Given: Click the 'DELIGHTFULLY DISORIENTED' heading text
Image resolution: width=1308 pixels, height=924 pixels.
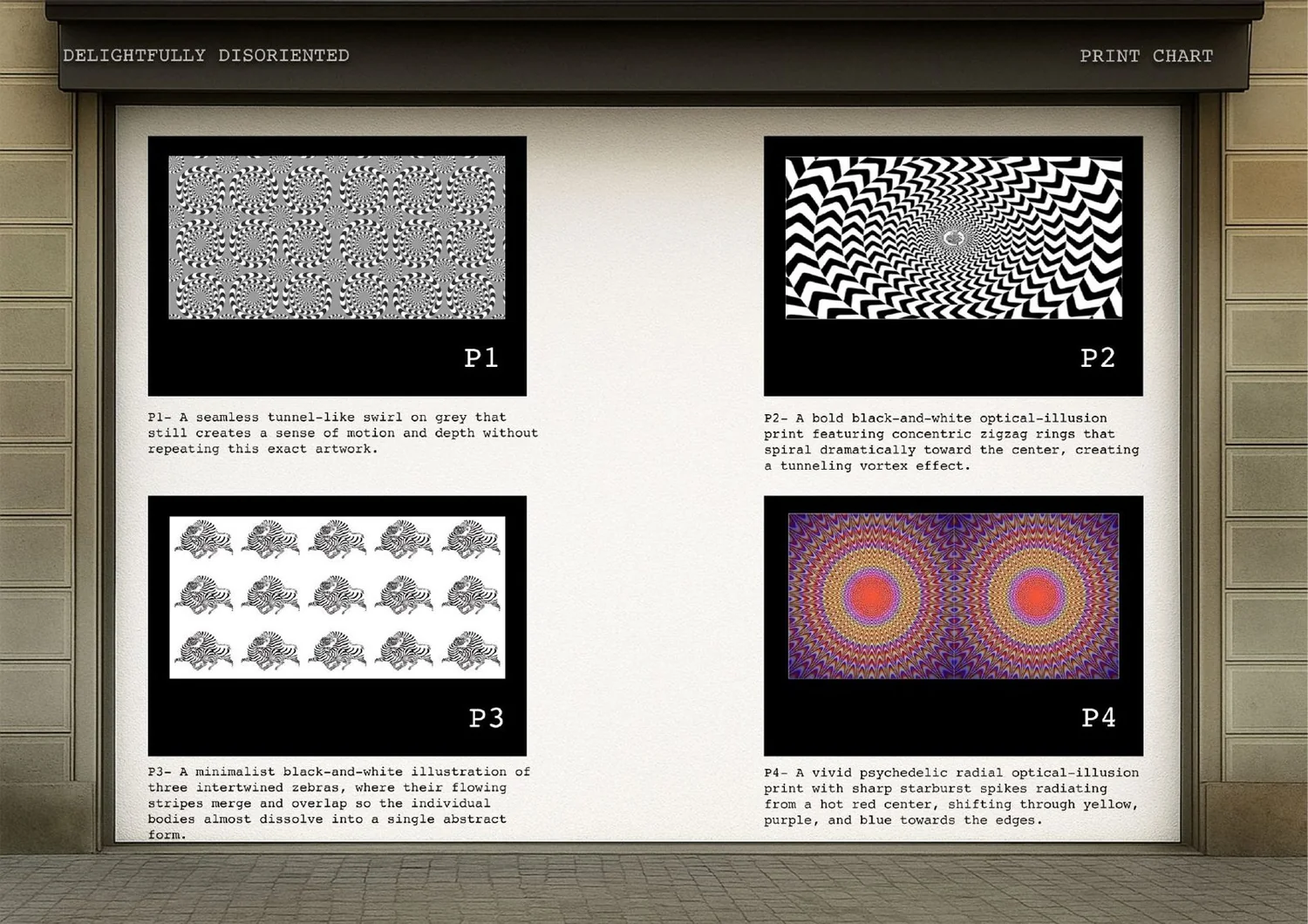Looking at the screenshot, I should (206, 56).
